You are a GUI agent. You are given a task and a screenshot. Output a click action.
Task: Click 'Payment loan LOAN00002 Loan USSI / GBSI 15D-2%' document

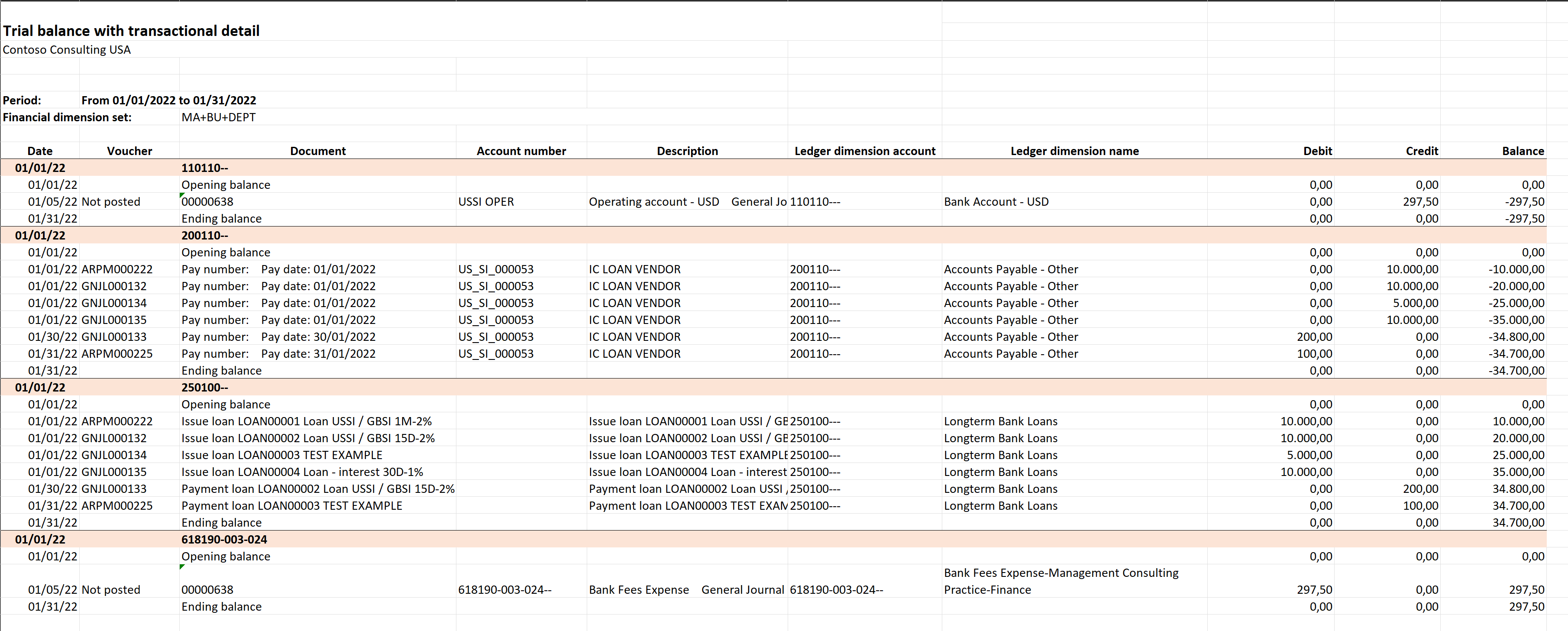[318, 489]
